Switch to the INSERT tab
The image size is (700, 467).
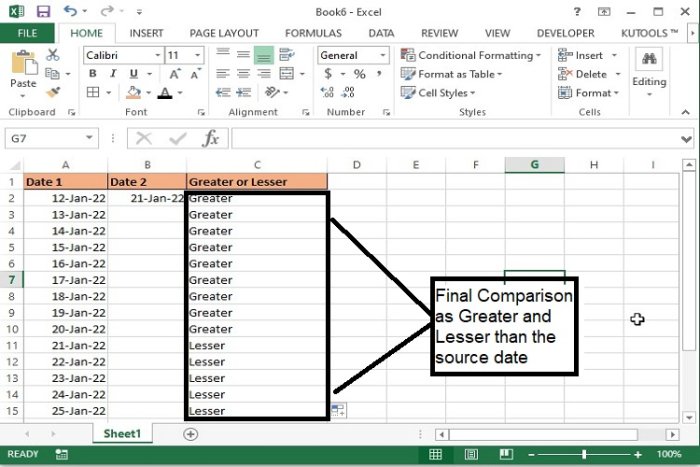pyautogui.click(x=146, y=33)
